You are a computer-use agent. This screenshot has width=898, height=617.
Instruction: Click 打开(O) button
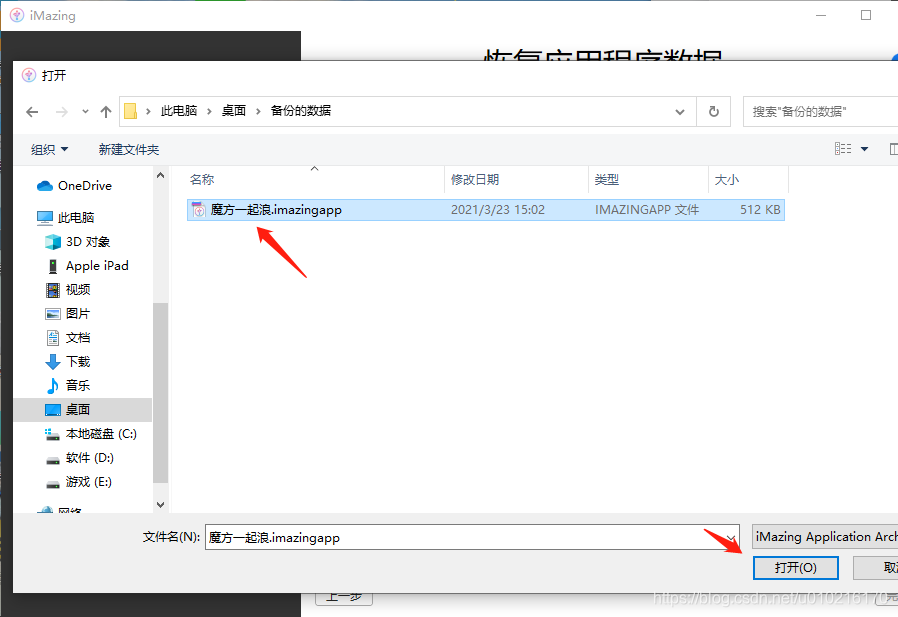[x=795, y=568]
